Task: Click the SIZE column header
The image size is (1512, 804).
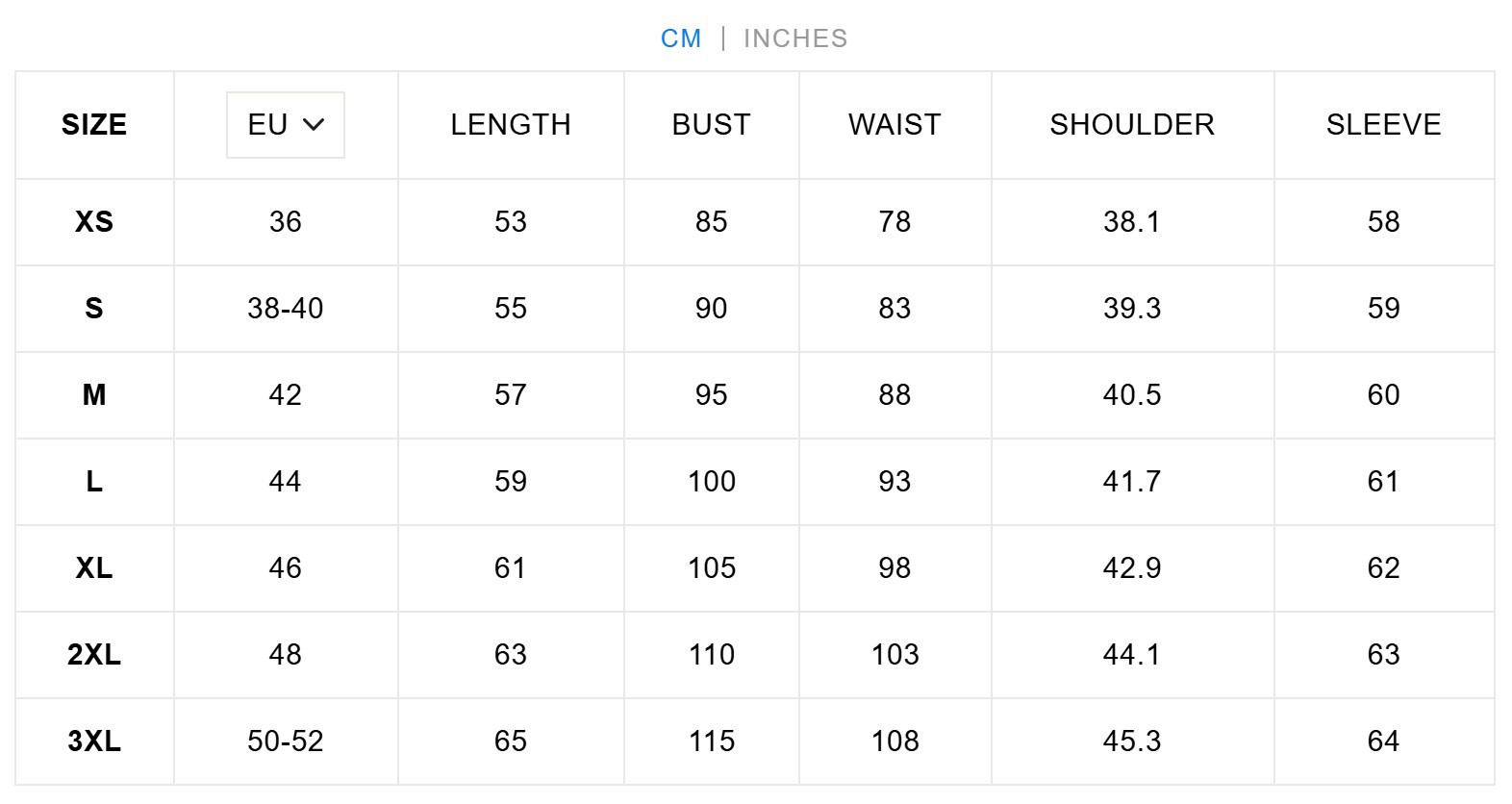Action: point(94,125)
